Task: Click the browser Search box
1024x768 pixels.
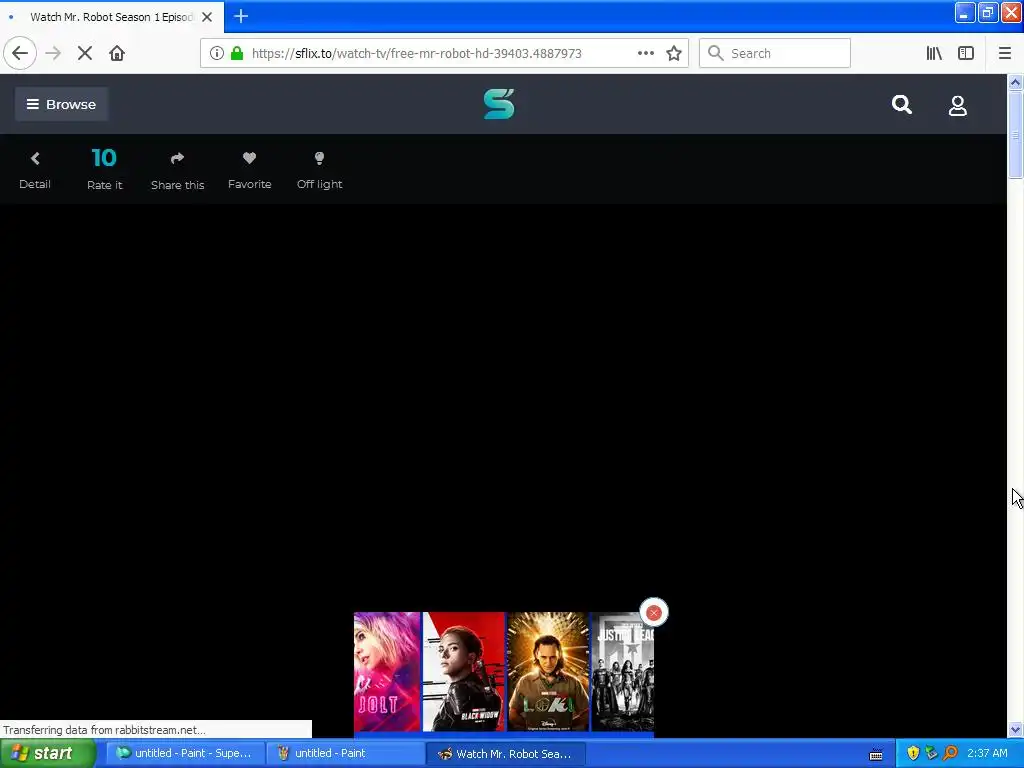Action: click(775, 54)
